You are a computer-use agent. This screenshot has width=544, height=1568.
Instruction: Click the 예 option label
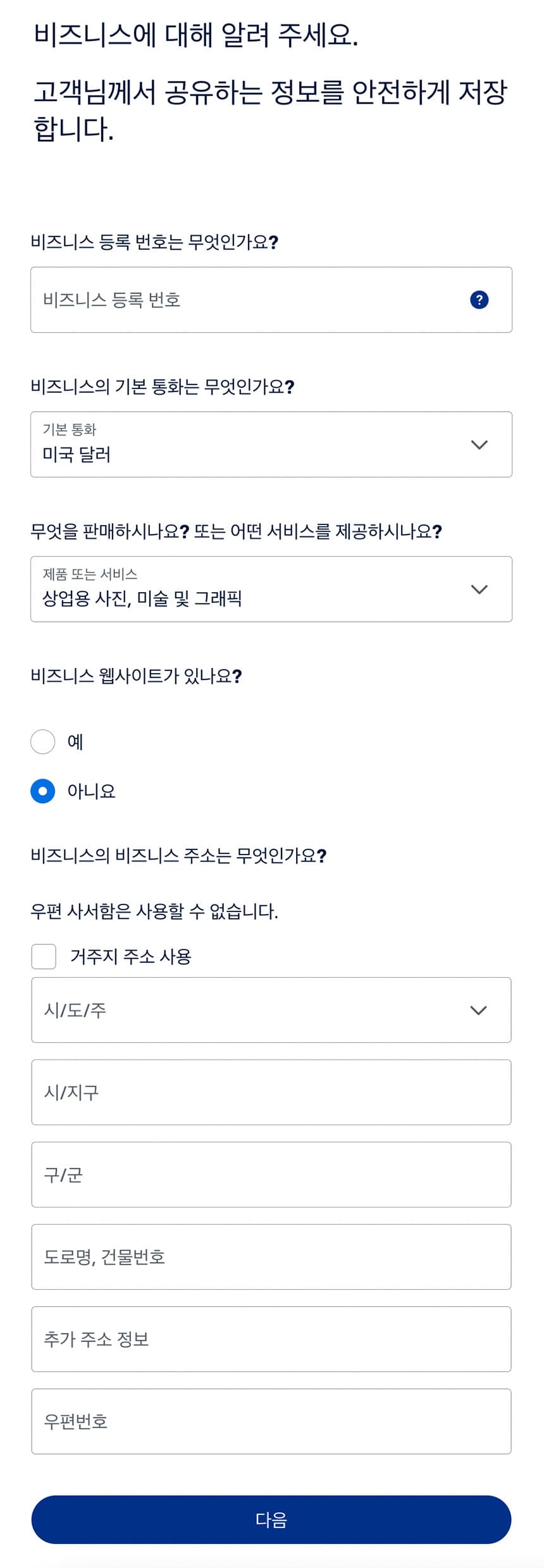tap(75, 741)
